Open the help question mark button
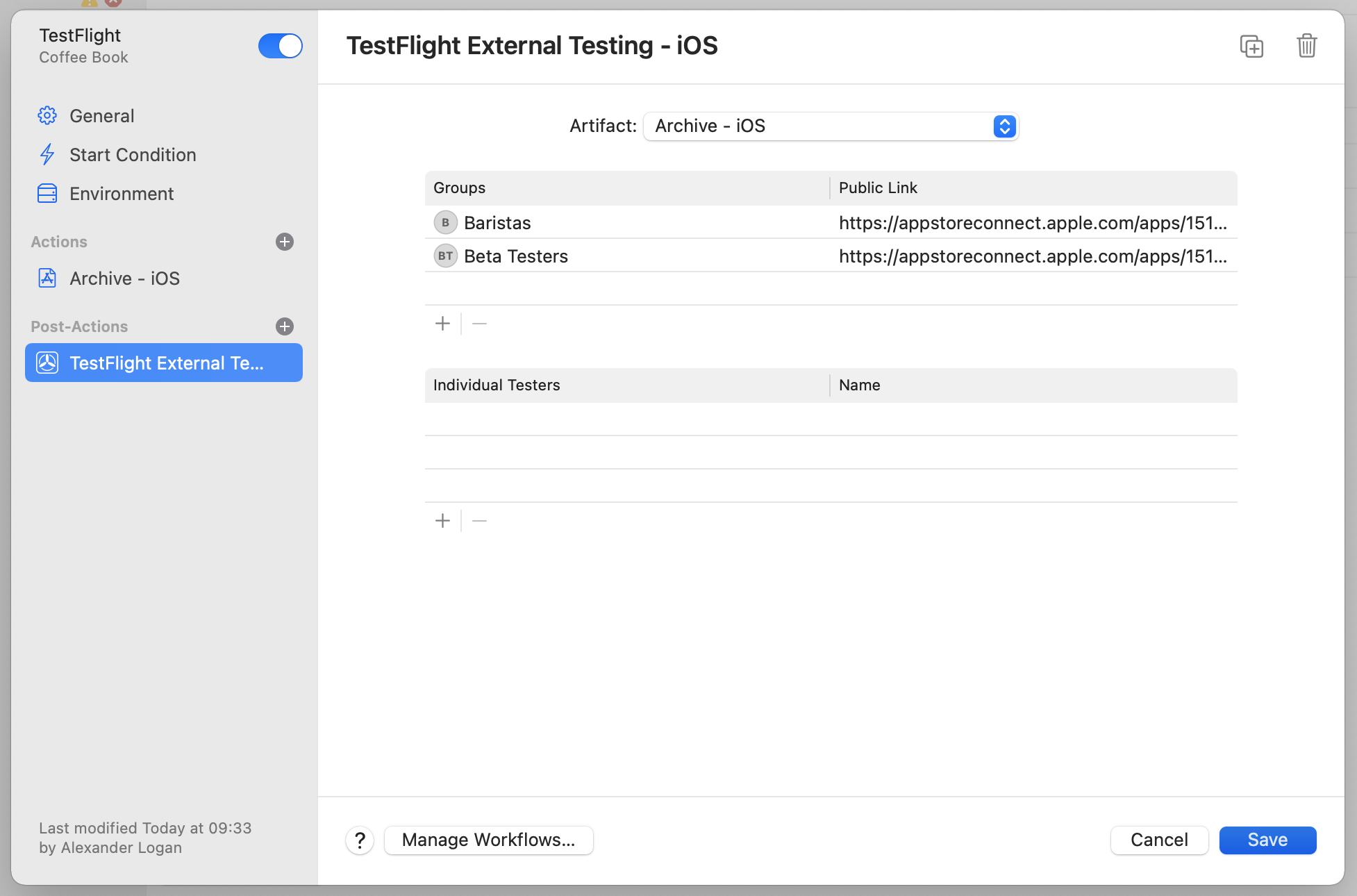This screenshot has height=896, width=1357. 360,840
